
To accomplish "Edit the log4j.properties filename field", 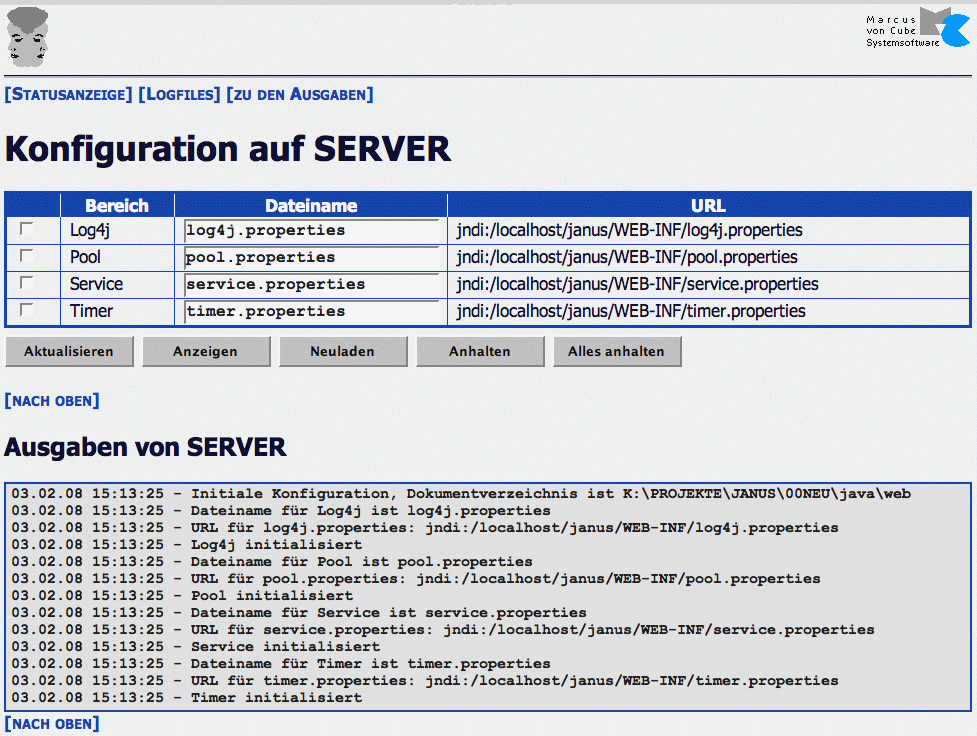I will click(311, 230).
